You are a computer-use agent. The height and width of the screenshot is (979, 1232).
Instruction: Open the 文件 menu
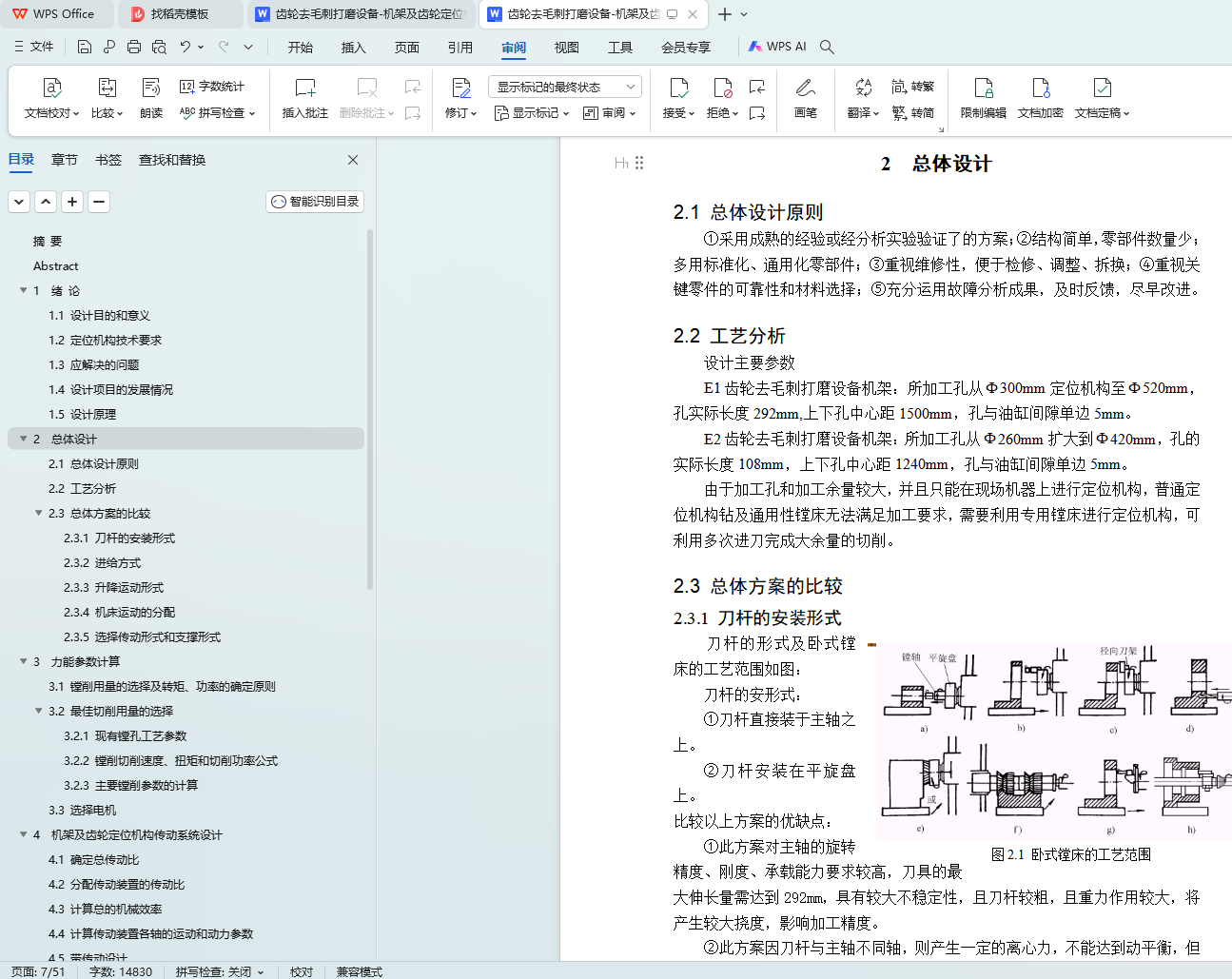click(34, 47)
